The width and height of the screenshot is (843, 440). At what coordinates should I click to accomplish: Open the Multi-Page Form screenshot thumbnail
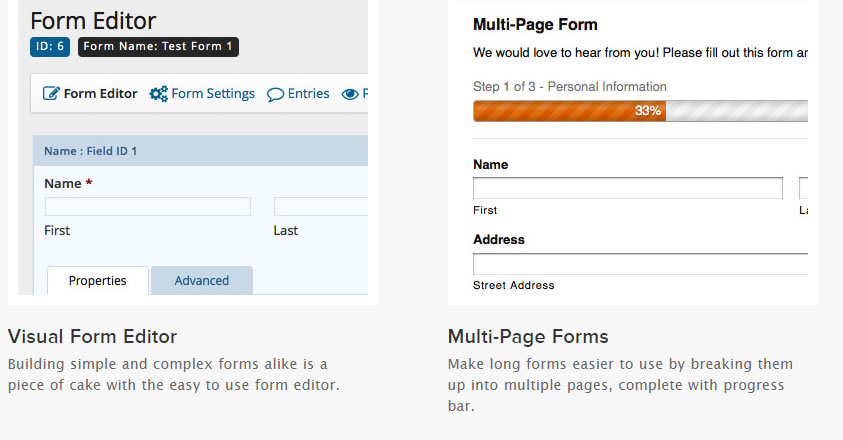pyautogui.click(x=633, y=152)
